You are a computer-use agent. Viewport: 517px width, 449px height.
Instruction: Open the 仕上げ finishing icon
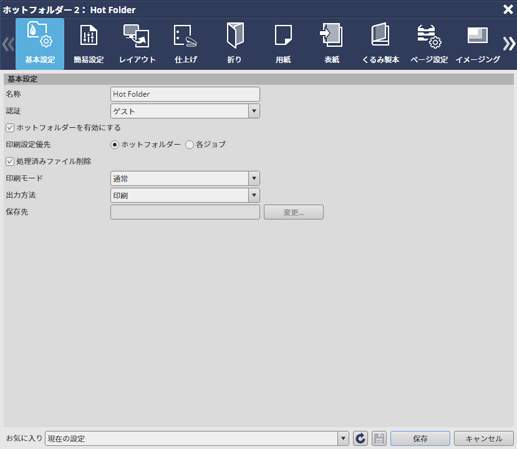[186, 44]
